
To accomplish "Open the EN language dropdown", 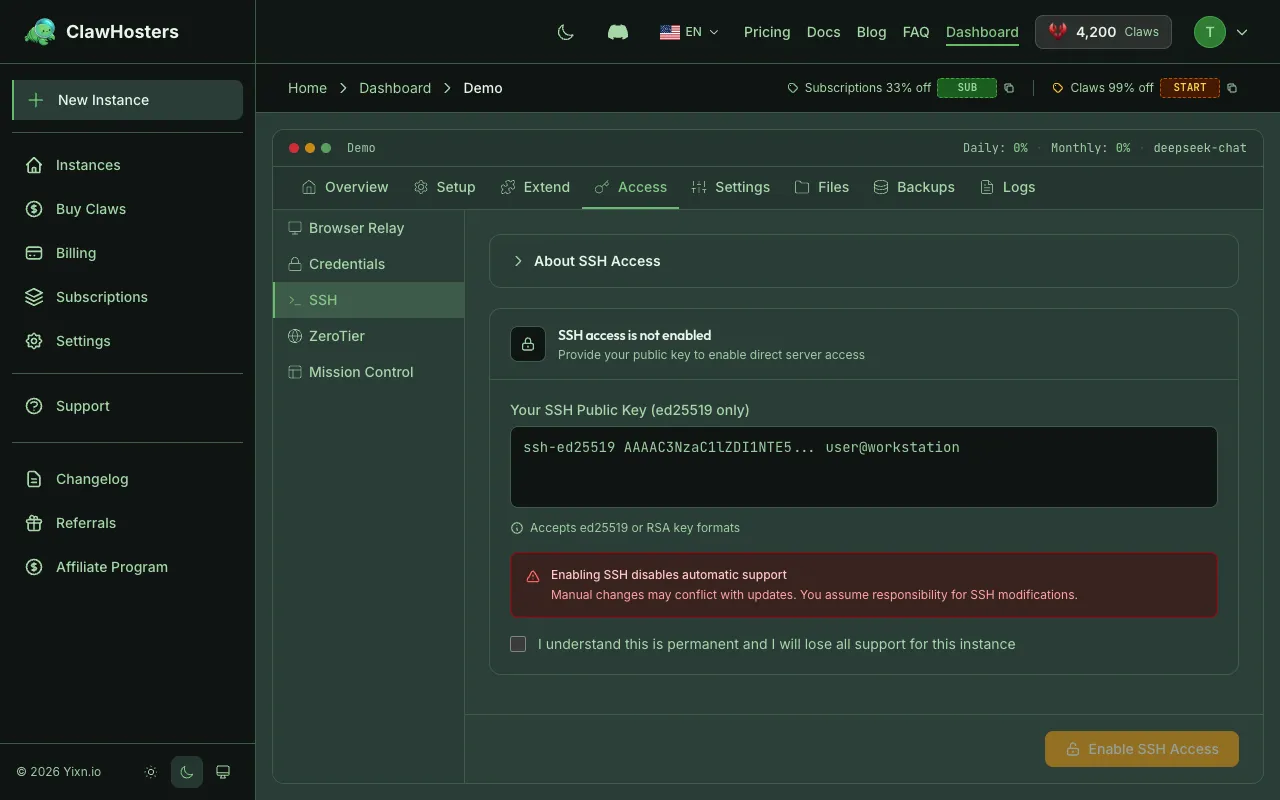I will coord(689,32).
